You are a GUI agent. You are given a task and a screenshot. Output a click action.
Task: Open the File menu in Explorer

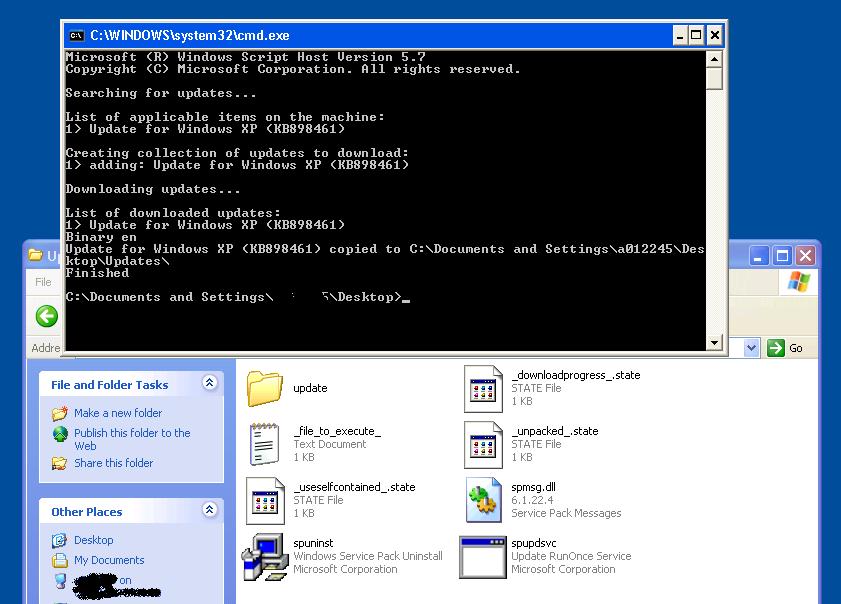(42, 282)
